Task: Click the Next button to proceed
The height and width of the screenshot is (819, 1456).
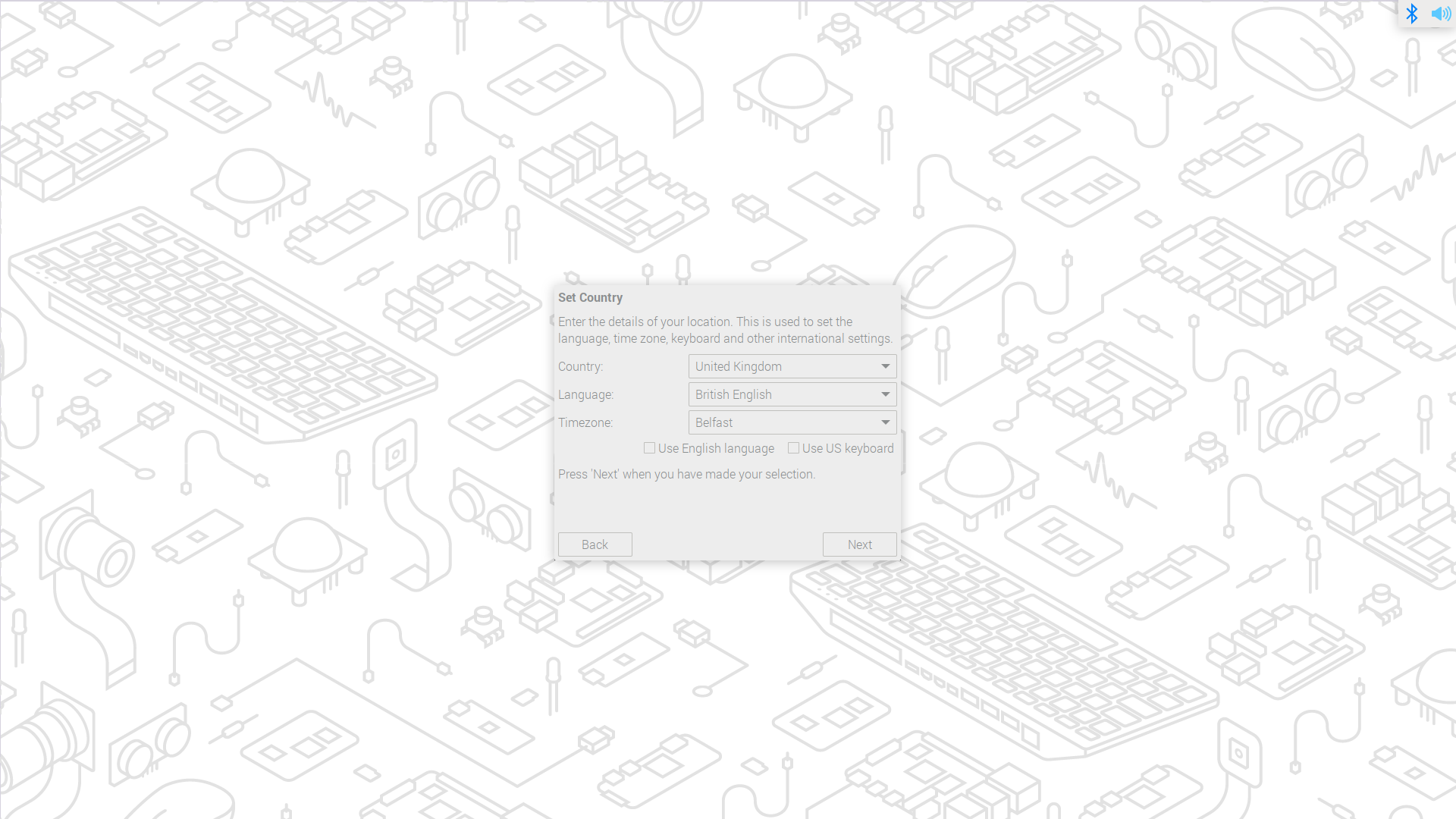Action: click(859, 544)
